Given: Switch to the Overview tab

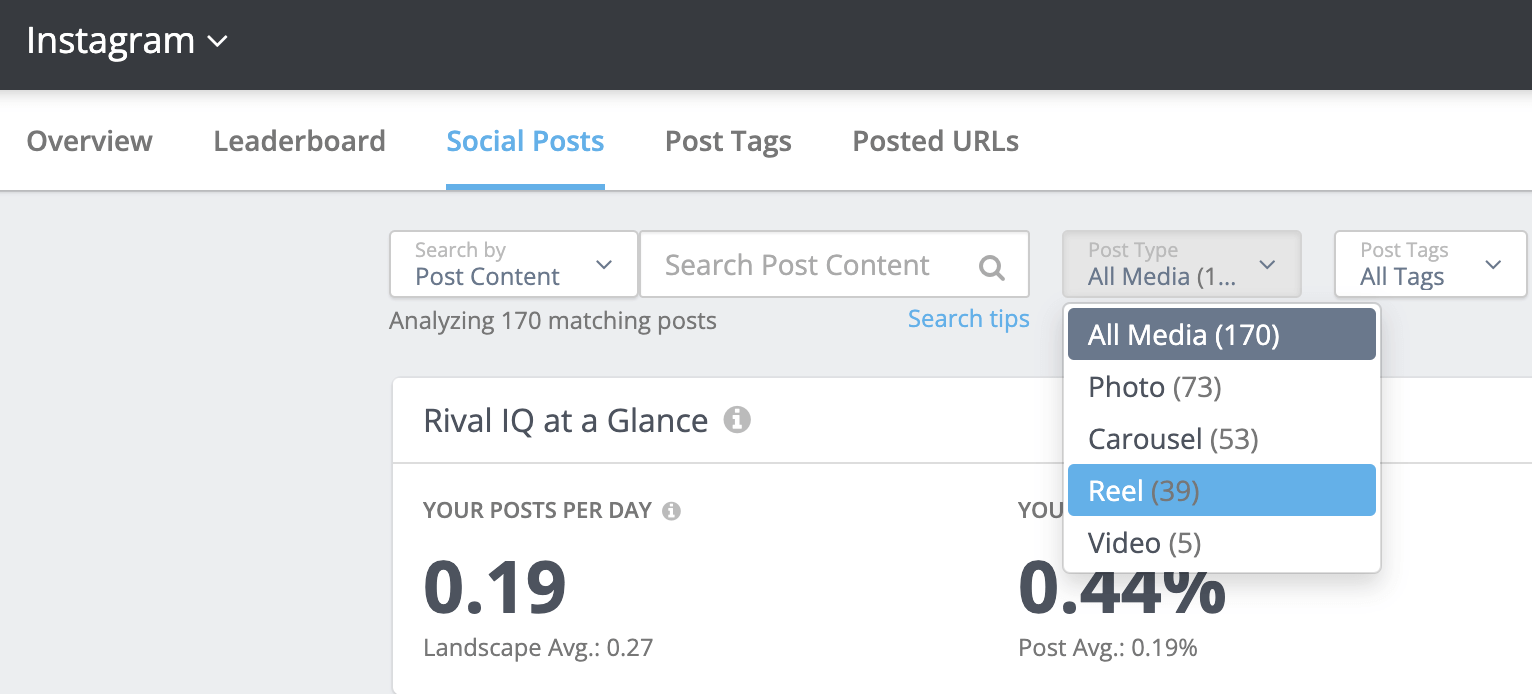Looking at the screenshot, I should pos(89,141).
